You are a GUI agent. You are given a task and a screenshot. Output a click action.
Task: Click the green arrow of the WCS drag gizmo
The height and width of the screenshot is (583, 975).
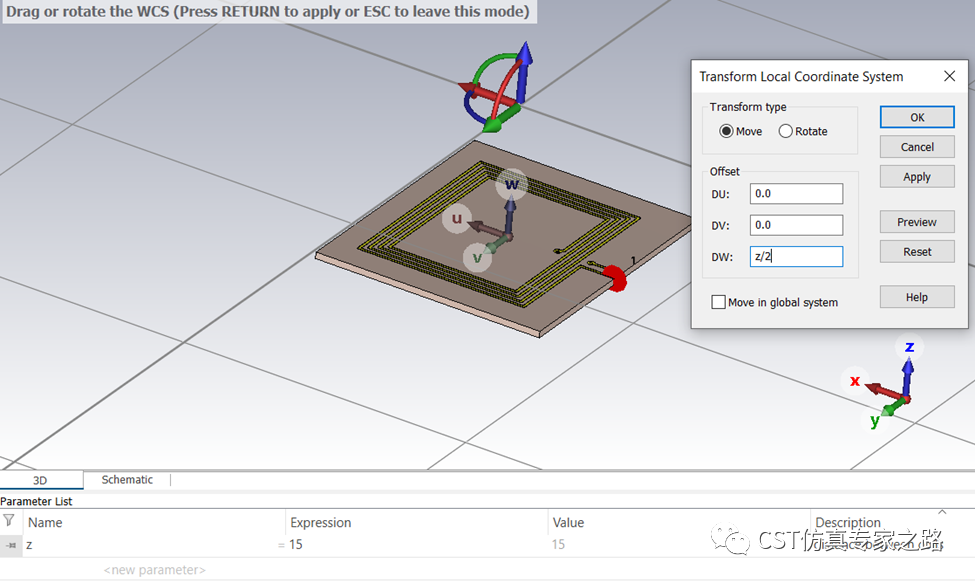(501, 119)
